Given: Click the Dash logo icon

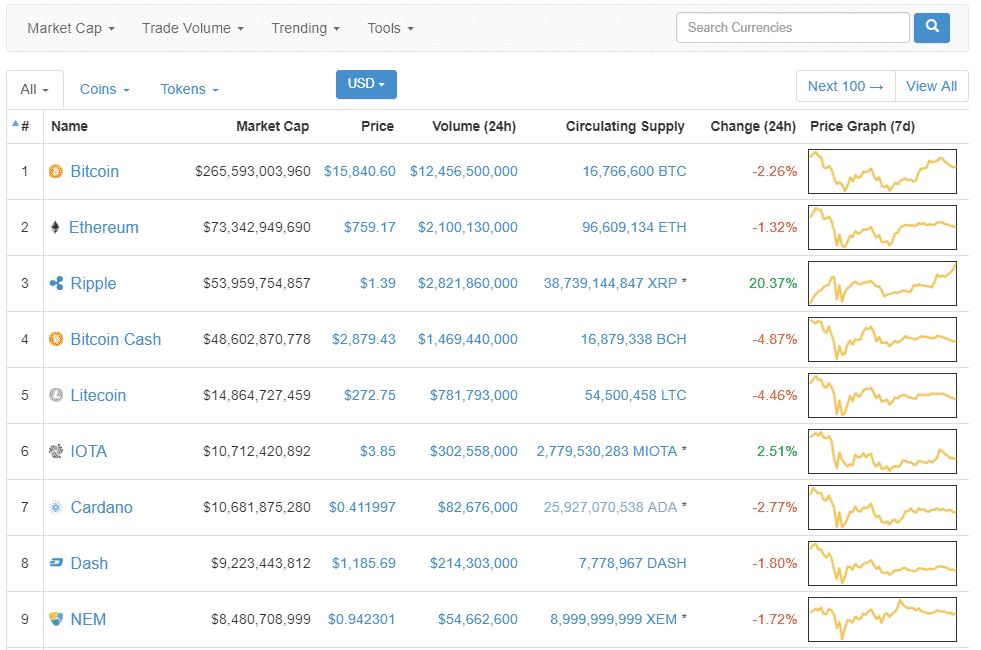Looking at the screenshot, I should (56, 563).
